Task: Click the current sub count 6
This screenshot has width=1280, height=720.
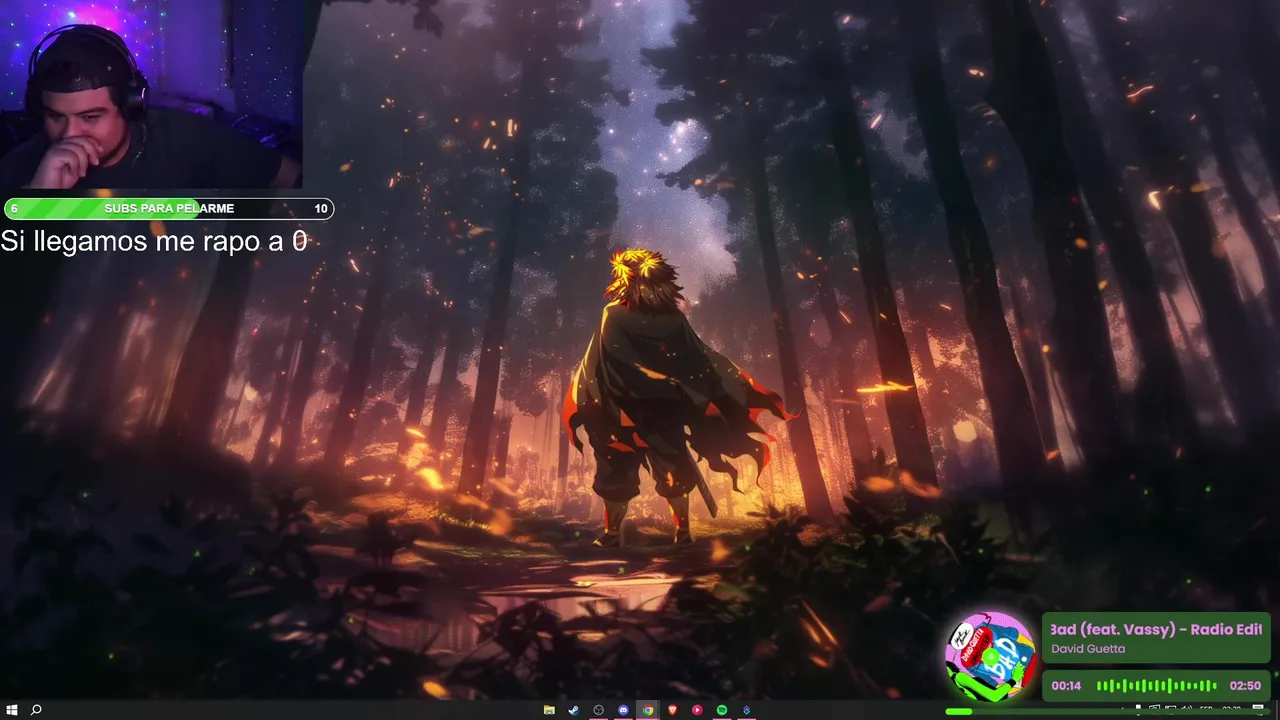Action: [x=14, y=208]
